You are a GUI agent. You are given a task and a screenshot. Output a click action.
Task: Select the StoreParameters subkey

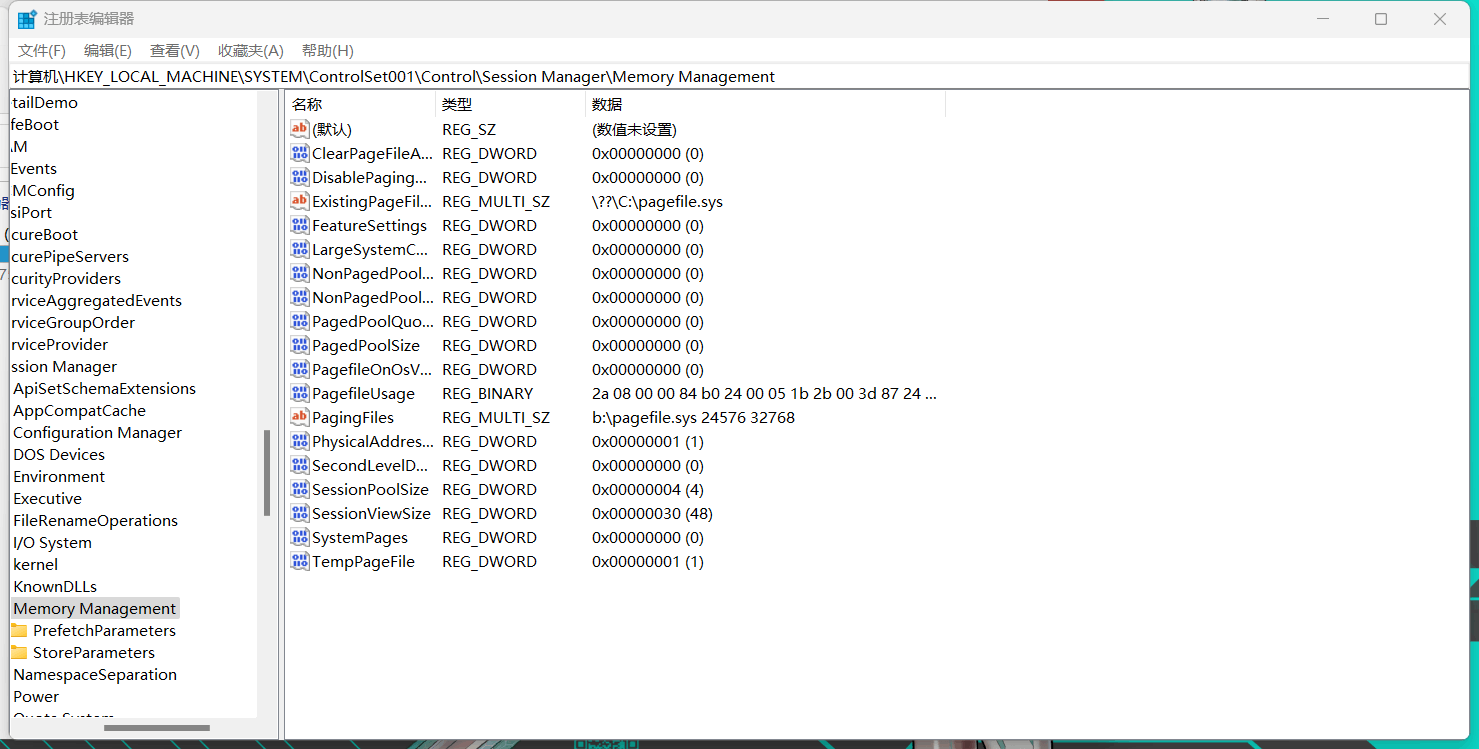click(94, 652)
